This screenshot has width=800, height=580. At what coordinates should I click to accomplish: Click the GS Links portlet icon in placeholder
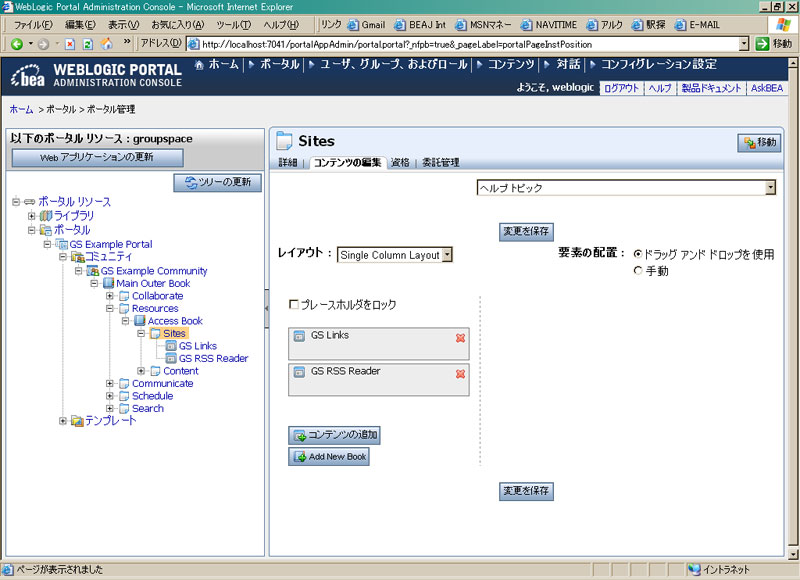299,336
